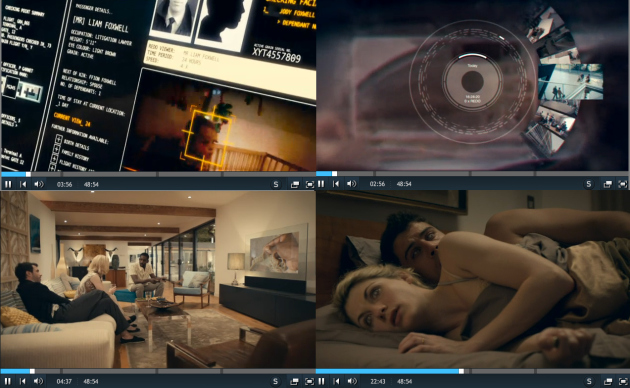Image resolution: width=630 pixels, height=388 pixels.
Task: Pop out the 04:37 living room player
Action: (295, 381)
